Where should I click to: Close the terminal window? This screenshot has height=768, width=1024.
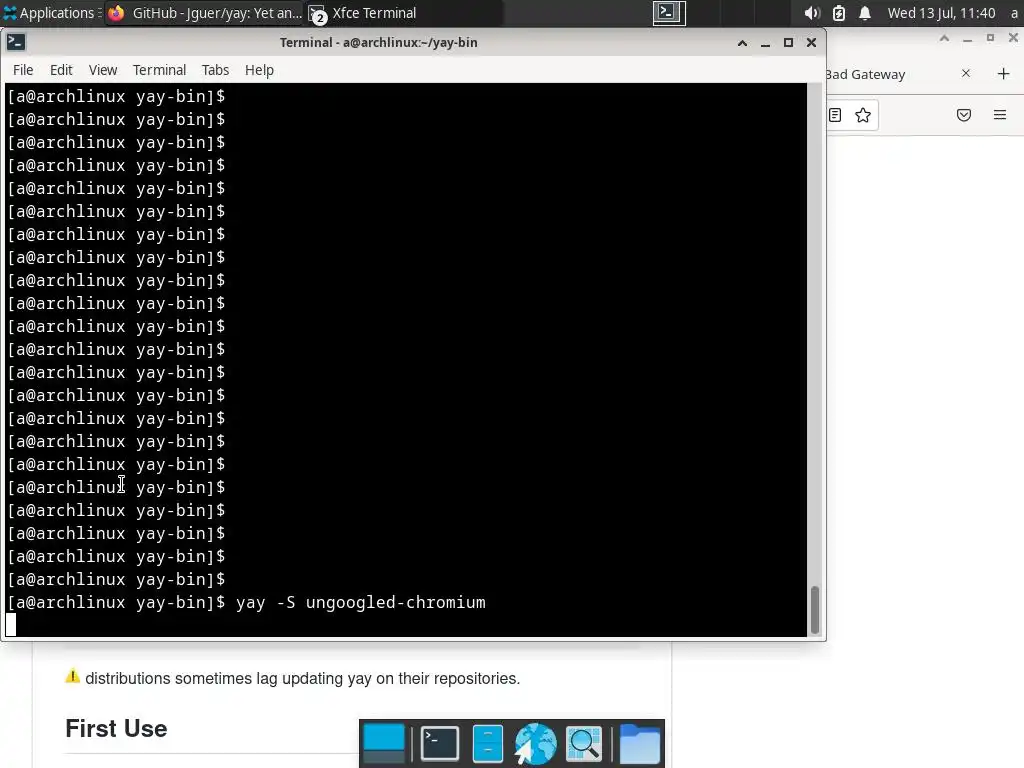(811, 42)
